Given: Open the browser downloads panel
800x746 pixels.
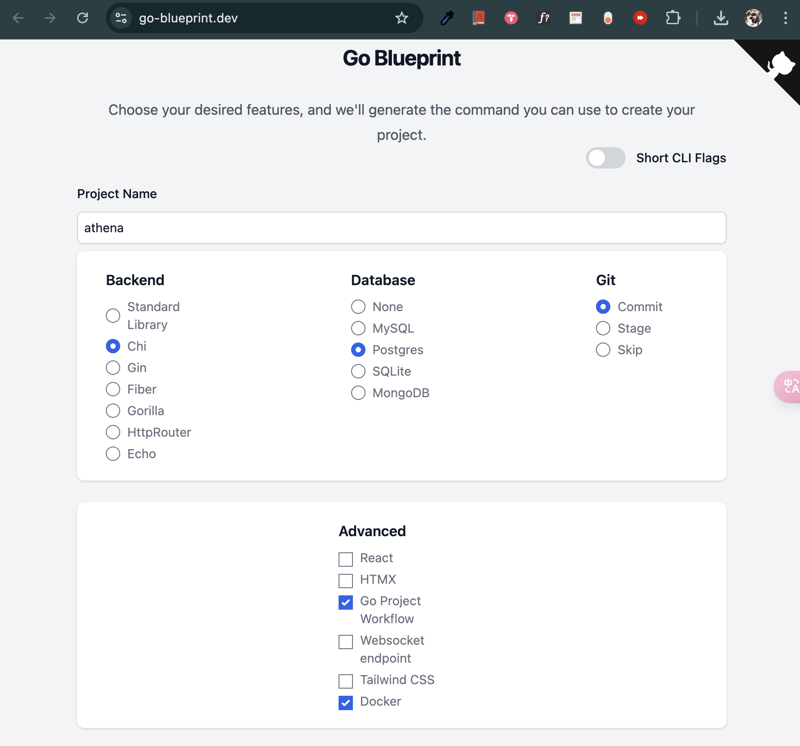Looking at the screenshot, I should pos(720,18).
